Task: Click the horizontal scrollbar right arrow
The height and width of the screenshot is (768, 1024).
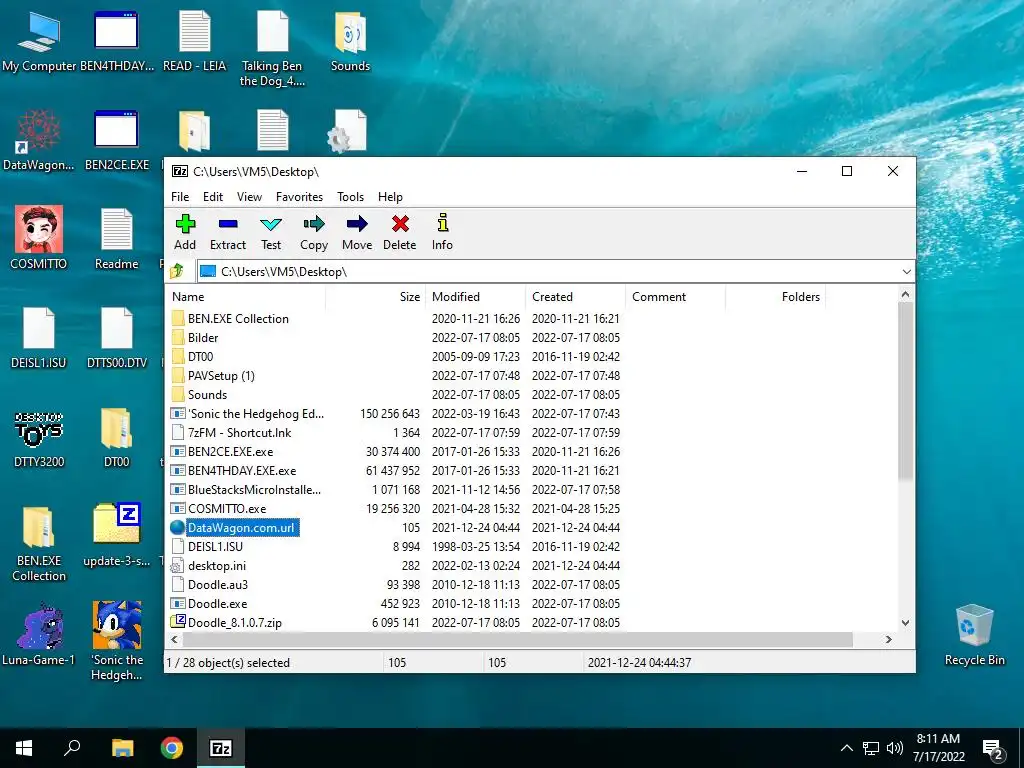Action: pyautogui.click(x=888, y=639)
